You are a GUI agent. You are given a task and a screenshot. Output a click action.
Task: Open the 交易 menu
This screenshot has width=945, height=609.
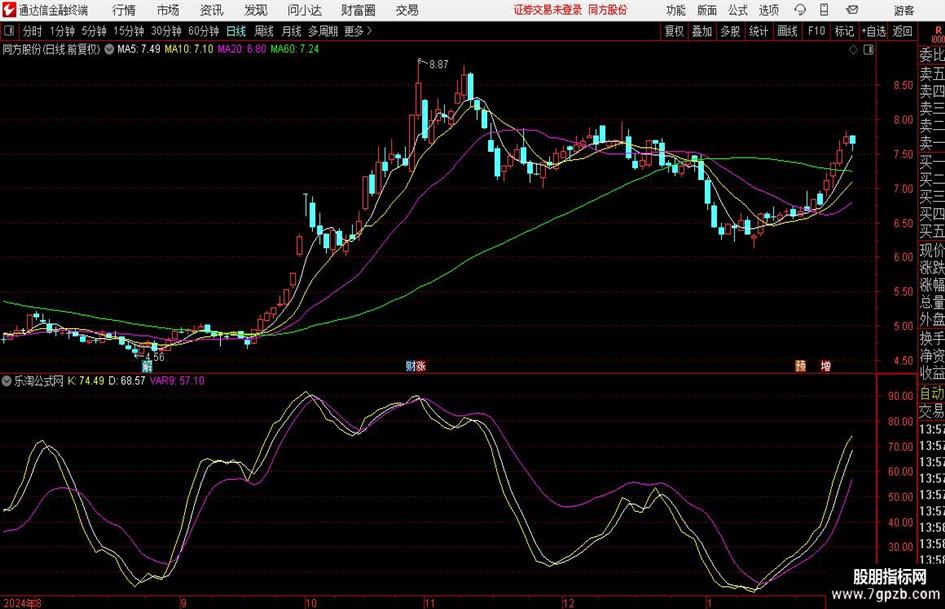click(x=407, y=10)
